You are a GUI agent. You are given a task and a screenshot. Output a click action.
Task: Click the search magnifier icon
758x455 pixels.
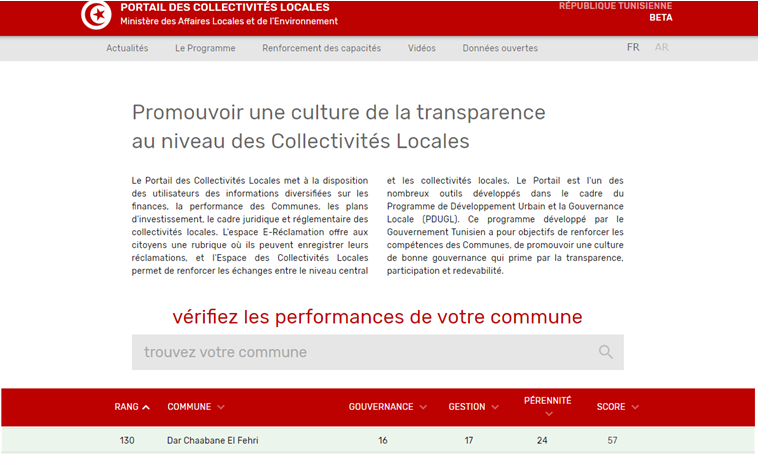pos(606,352)
